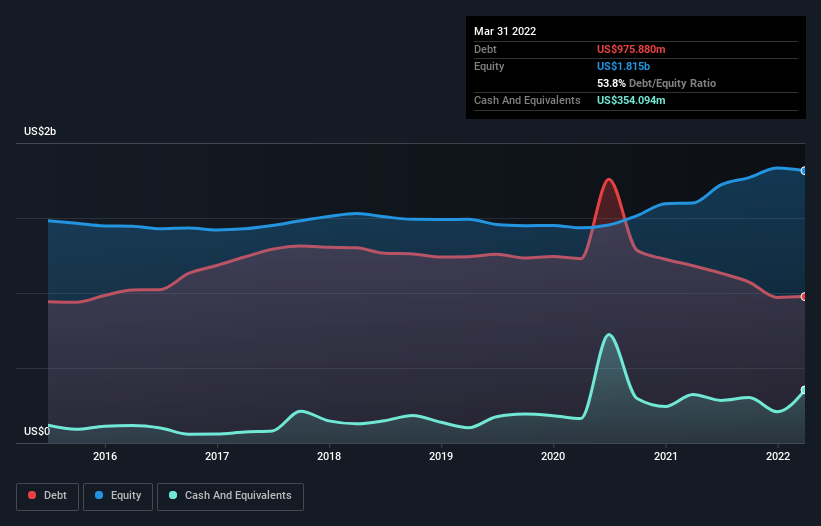Click the 2016 x-axis label
This screenshot has height=526, width=821.
point(105,456)
